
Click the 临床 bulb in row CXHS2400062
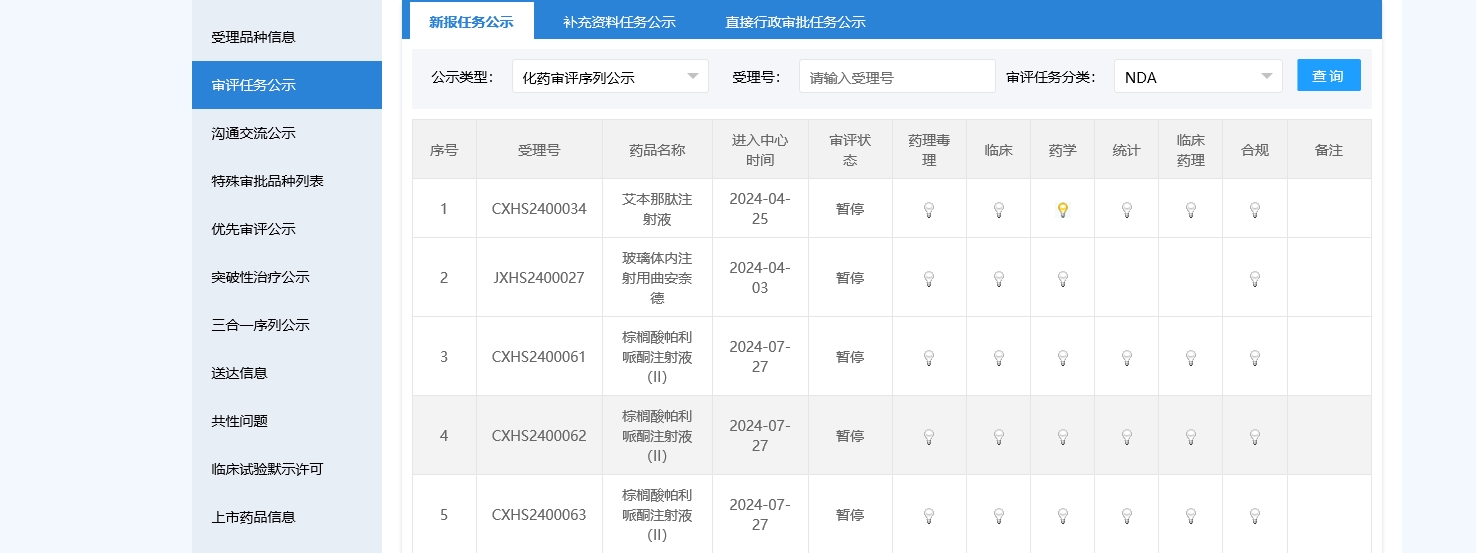pos(998,437)
